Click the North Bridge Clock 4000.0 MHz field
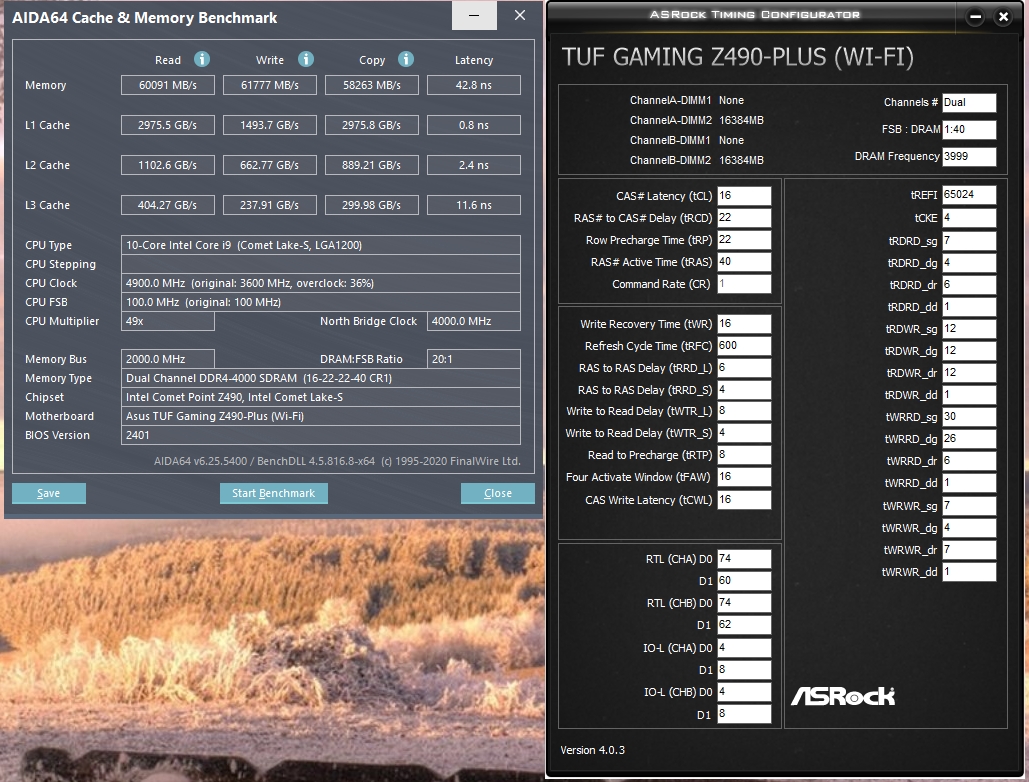 474,321
